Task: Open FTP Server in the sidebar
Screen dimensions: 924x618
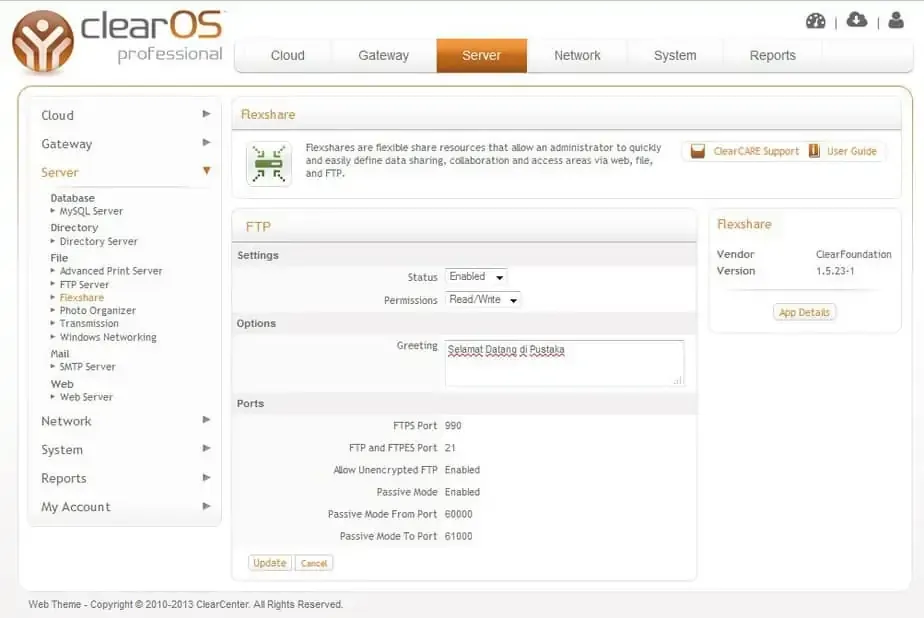Action: pyautogui.click(x=84, y=284)
